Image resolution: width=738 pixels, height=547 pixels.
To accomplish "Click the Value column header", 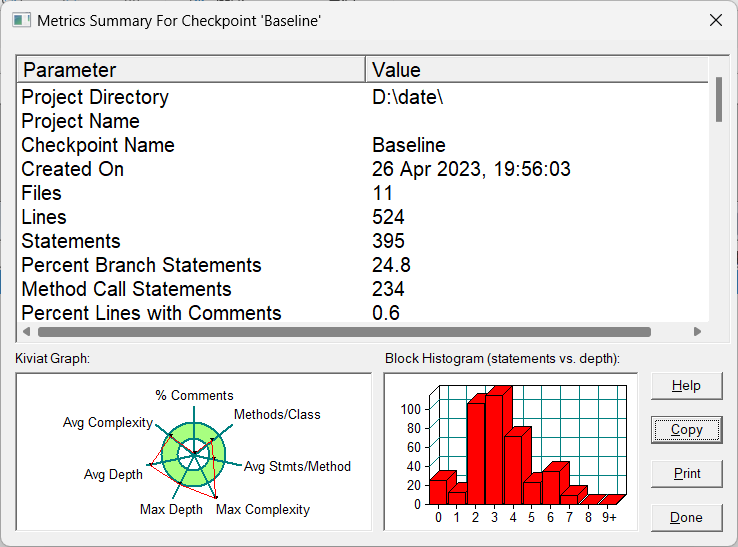I will point(537,70).
